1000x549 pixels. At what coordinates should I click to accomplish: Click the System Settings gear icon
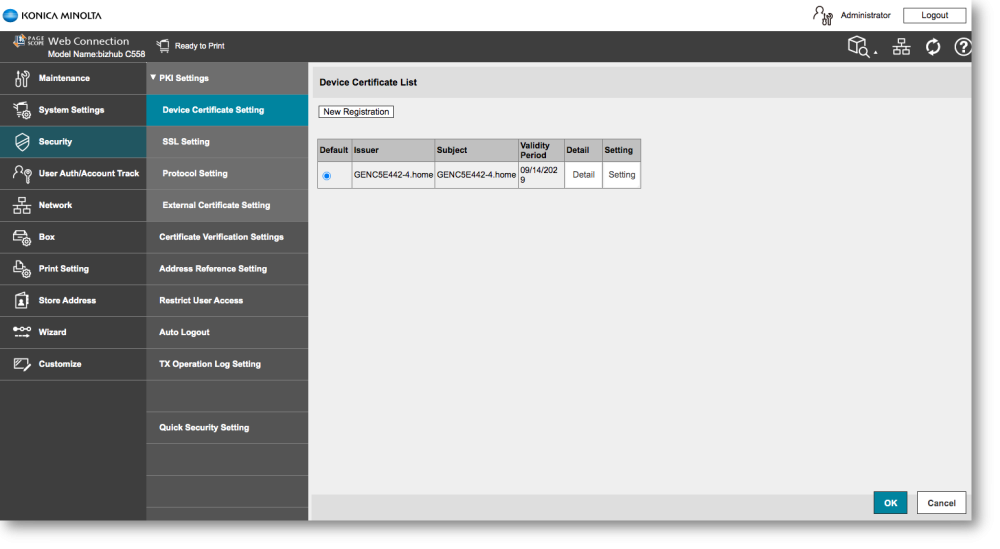coord(22,110)
